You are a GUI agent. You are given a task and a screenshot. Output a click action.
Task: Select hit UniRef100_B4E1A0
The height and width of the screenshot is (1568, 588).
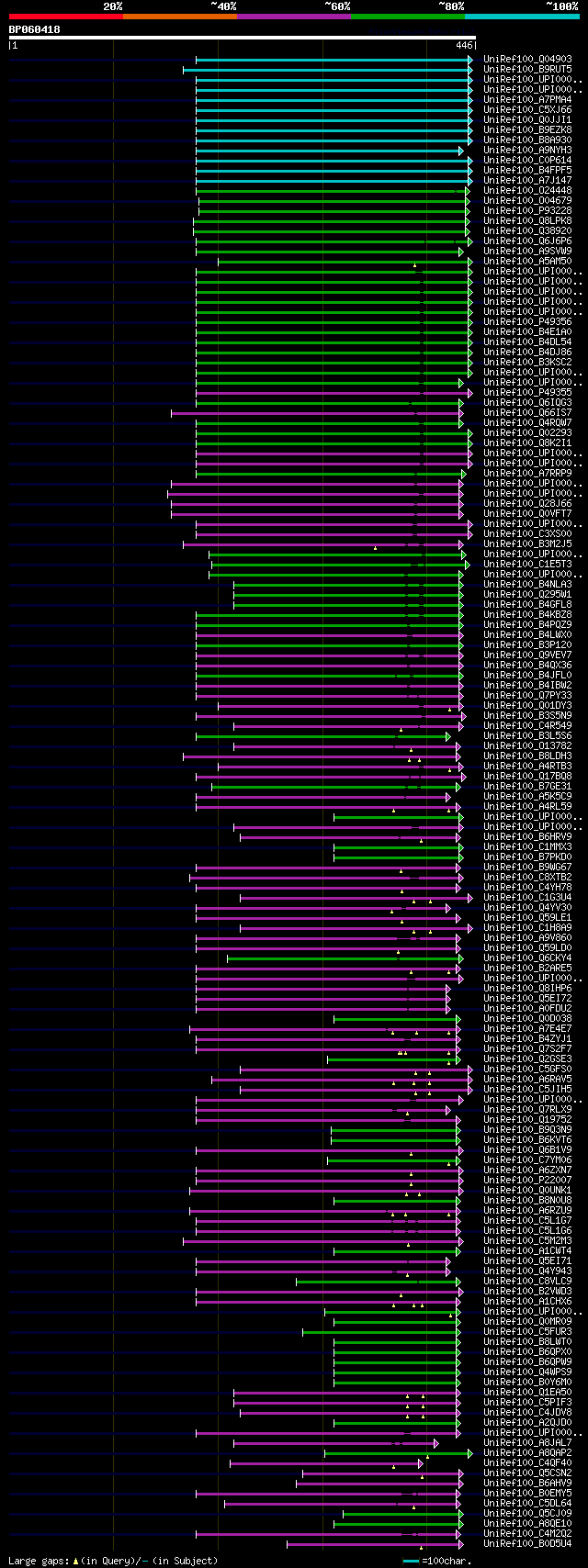[527, 332]
